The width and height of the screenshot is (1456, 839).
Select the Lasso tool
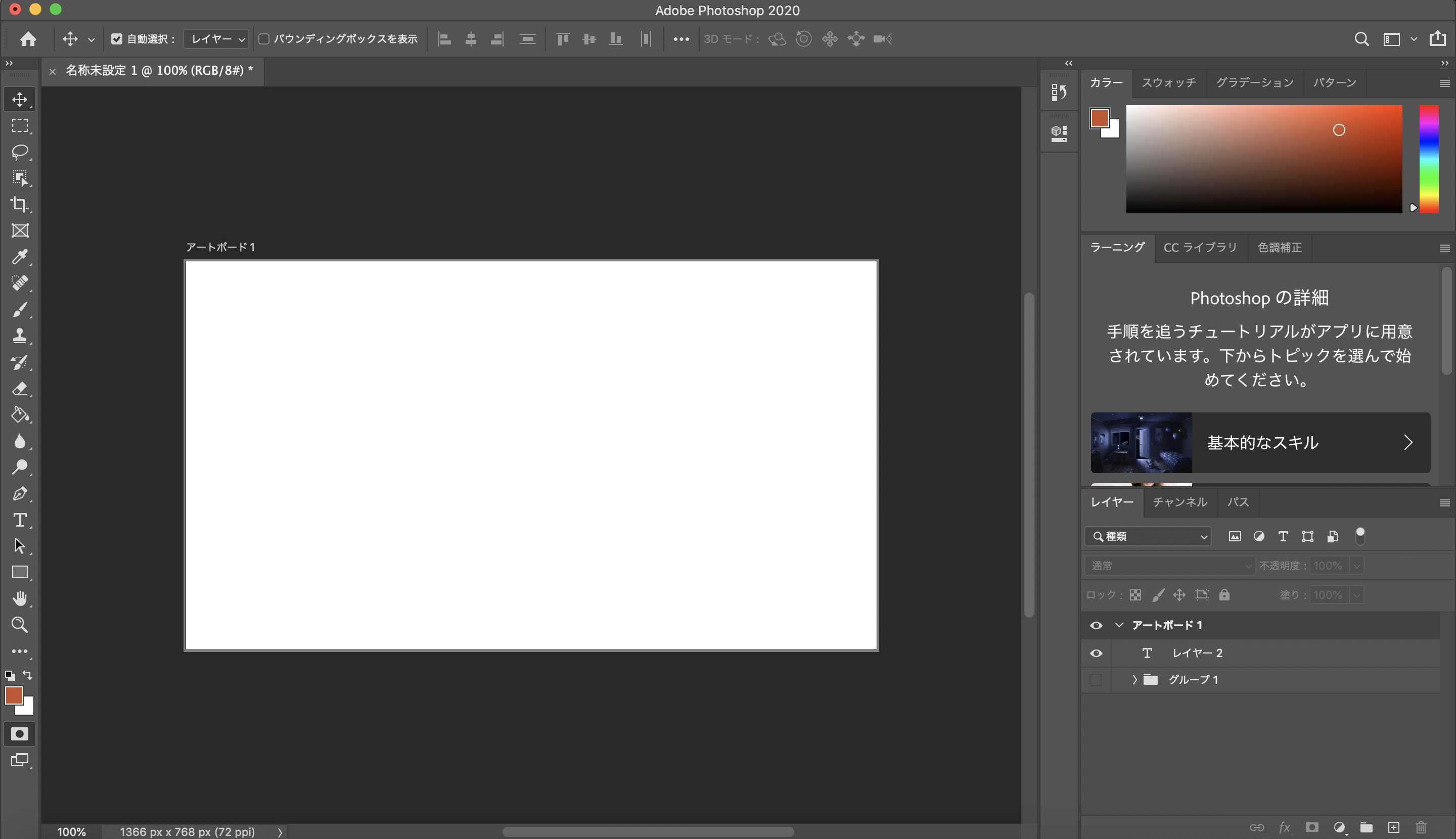[20, 152]
